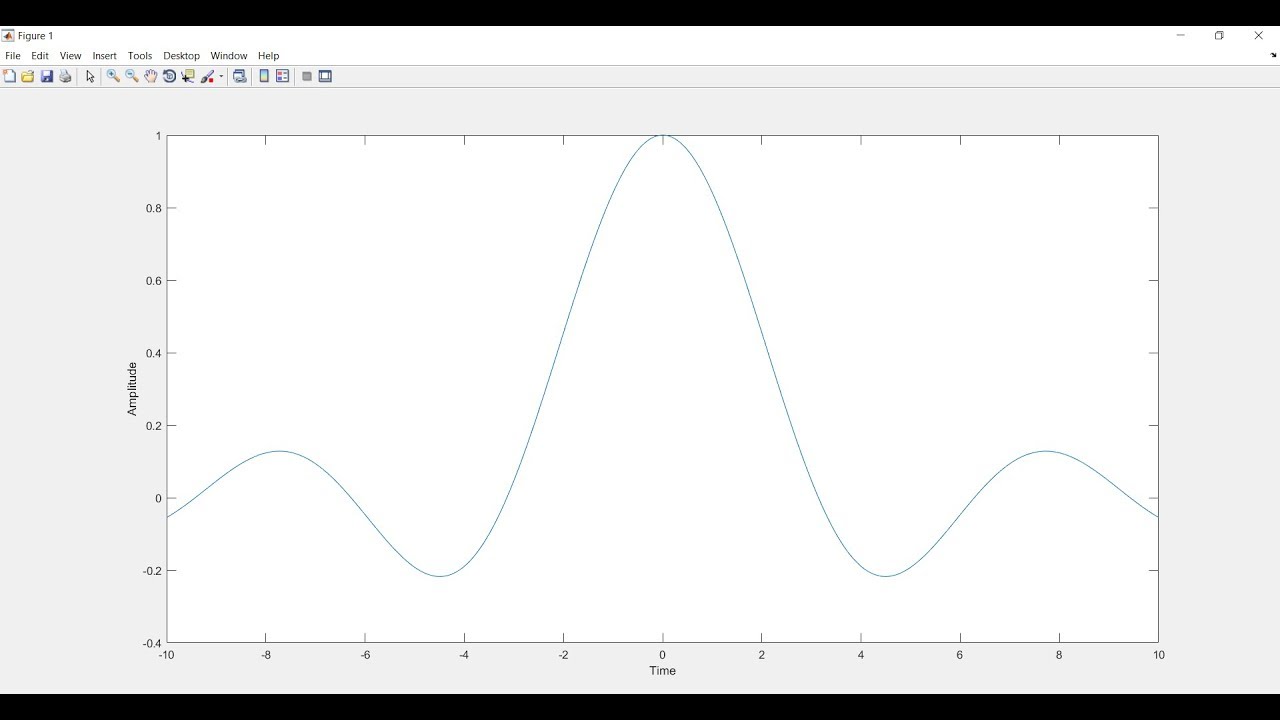Screen dimensions: 1280x720
Task: Click the MATLAB logo in the title bar
Action: click(x=8, y=36)
